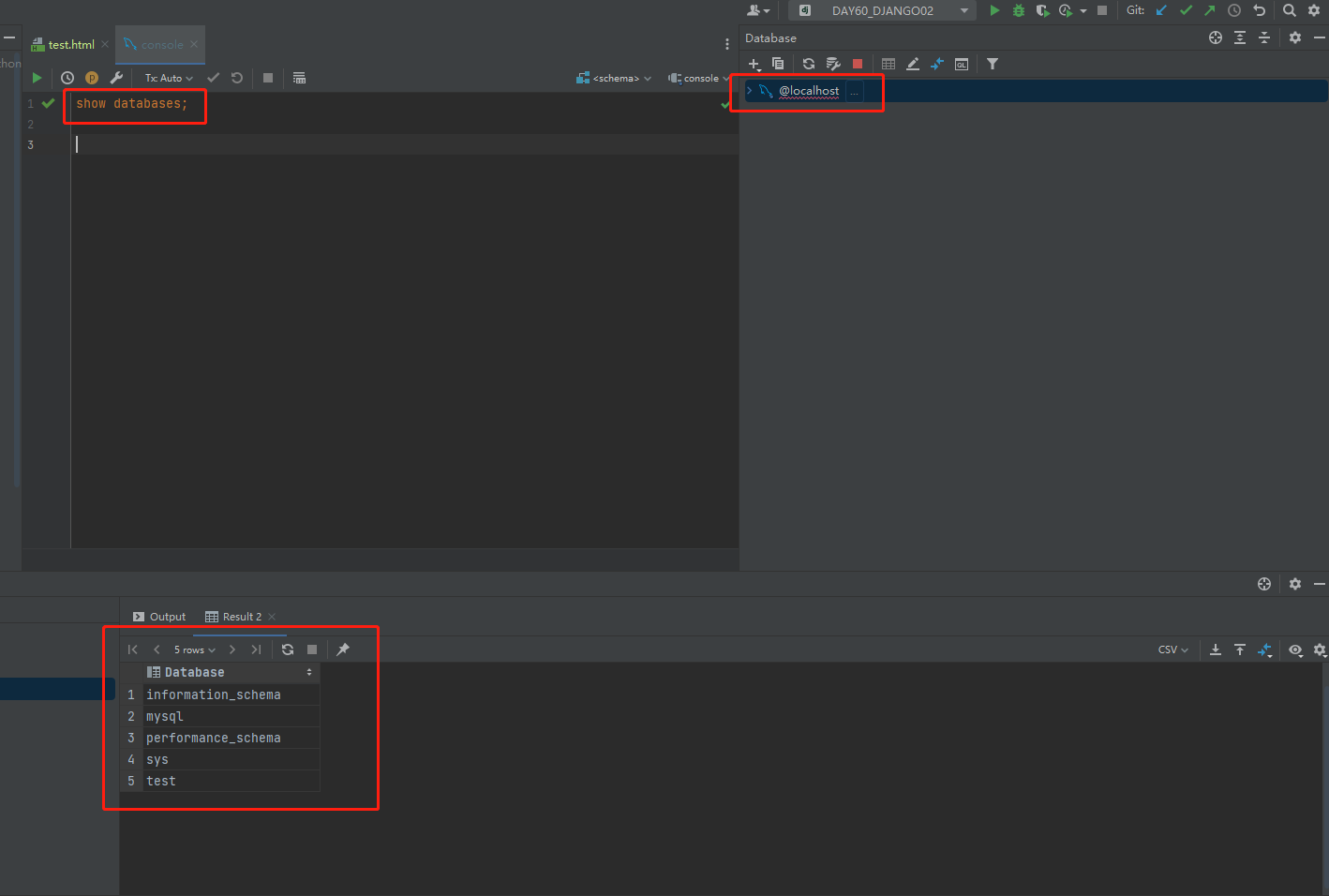Go to previous page of results

click(157, 650)
